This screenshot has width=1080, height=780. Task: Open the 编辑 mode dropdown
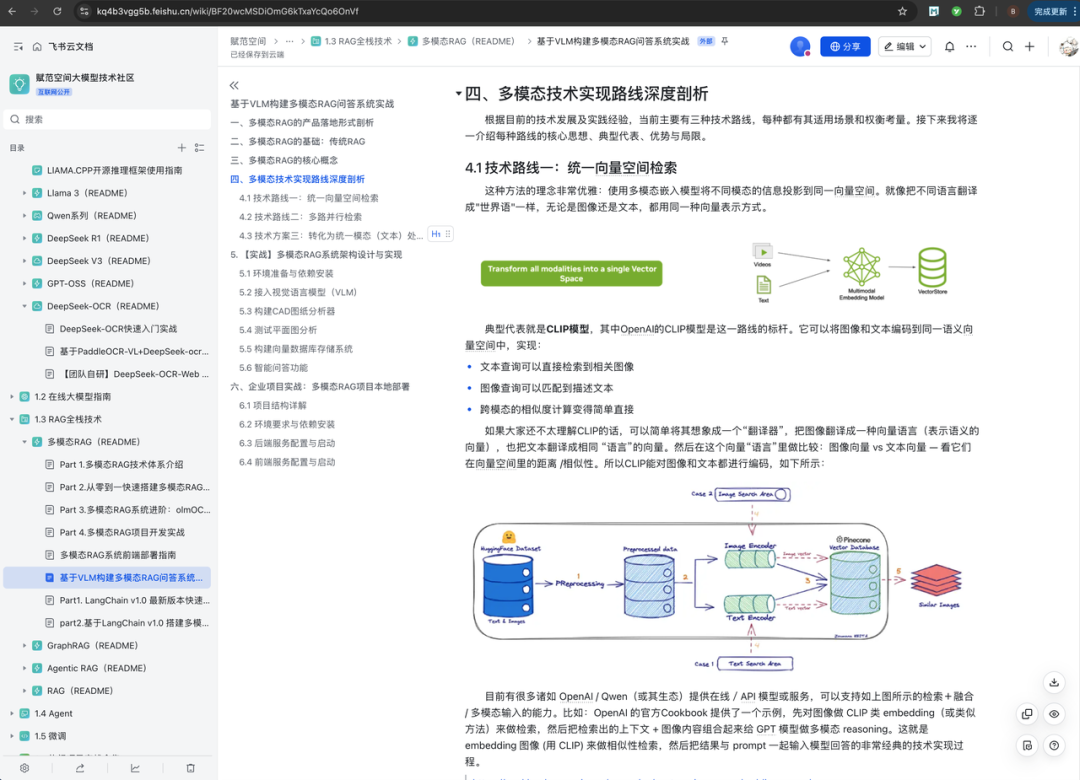905,46
